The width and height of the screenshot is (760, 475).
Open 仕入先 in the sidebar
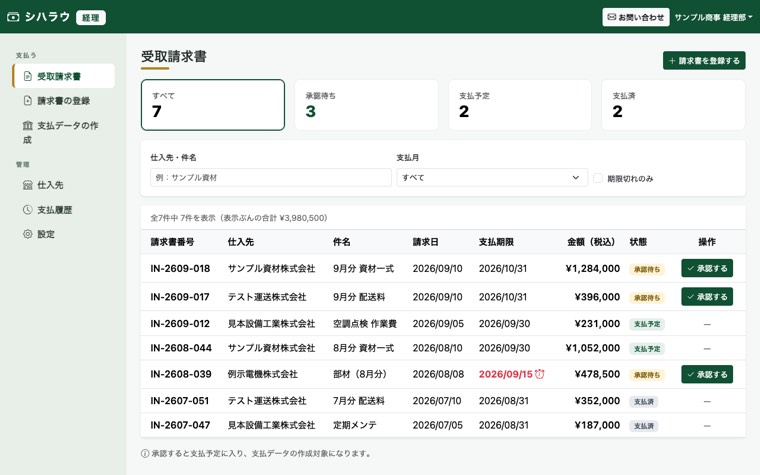[63, 185]
